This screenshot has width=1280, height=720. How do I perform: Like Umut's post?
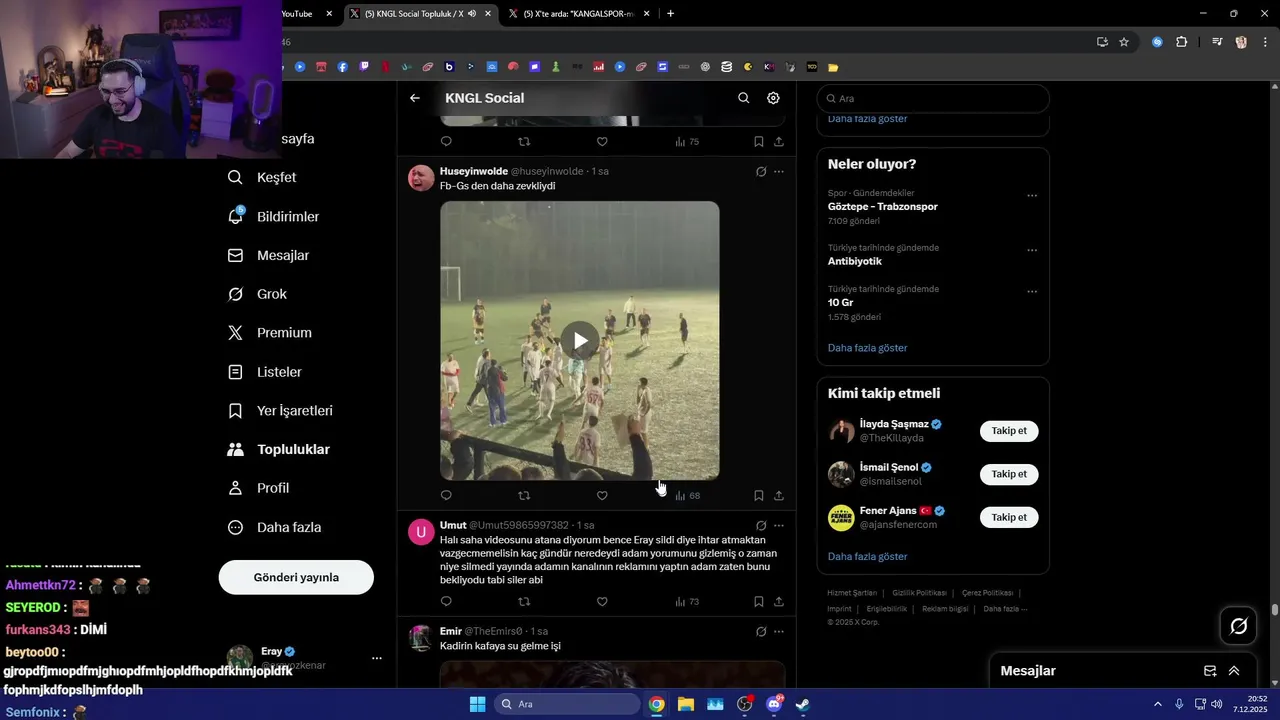click(602, 601)
